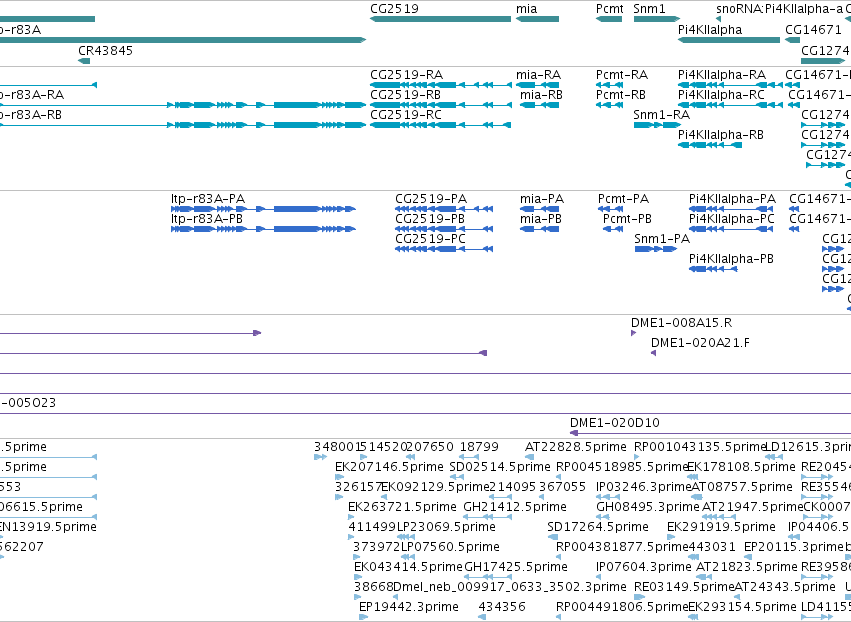Viewport: 851px width, 622px height.
Task: Click the GH21412.5prime EST label
Action: (x=515, y=507)
